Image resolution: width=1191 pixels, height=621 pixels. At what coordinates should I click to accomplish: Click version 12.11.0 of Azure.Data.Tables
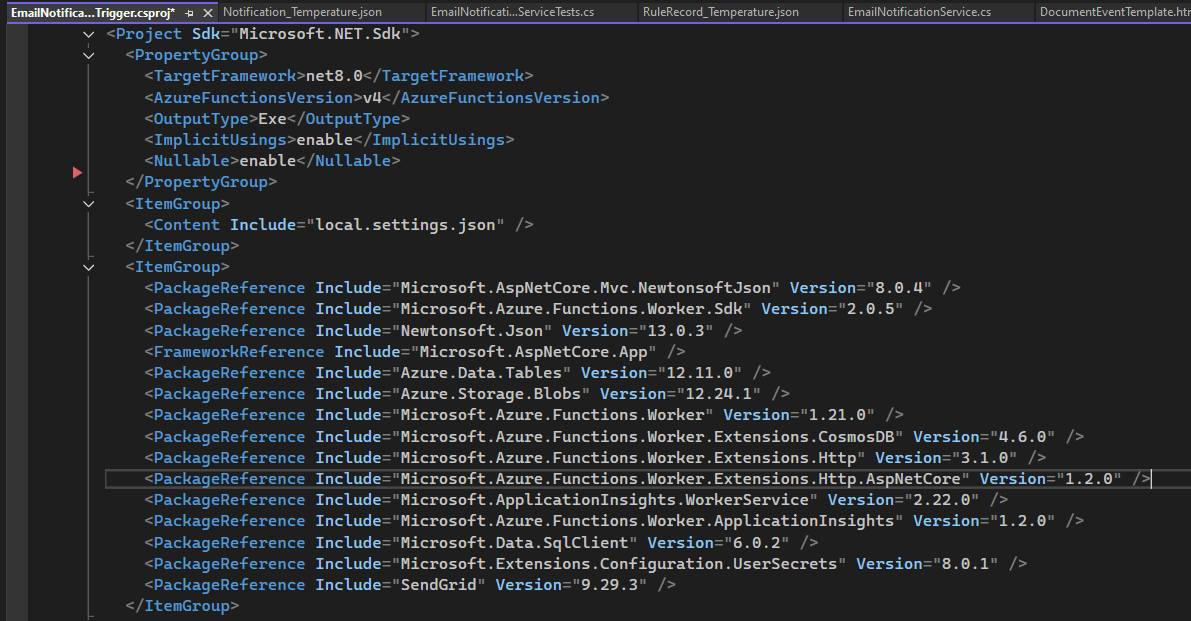700,373
